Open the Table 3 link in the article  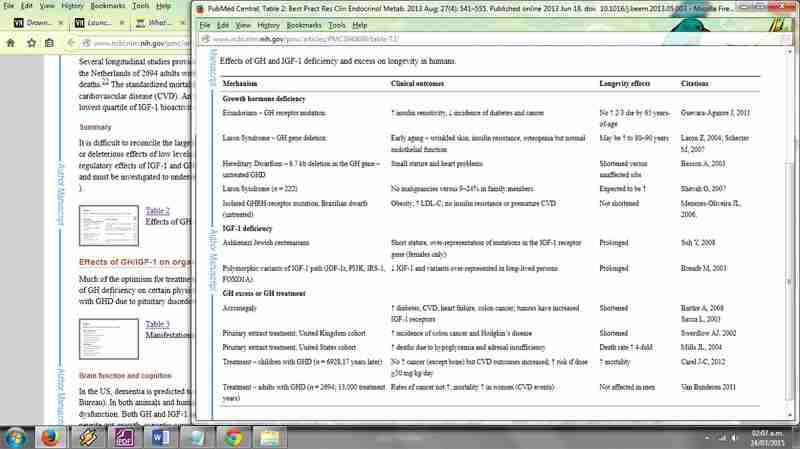(157, 324)
